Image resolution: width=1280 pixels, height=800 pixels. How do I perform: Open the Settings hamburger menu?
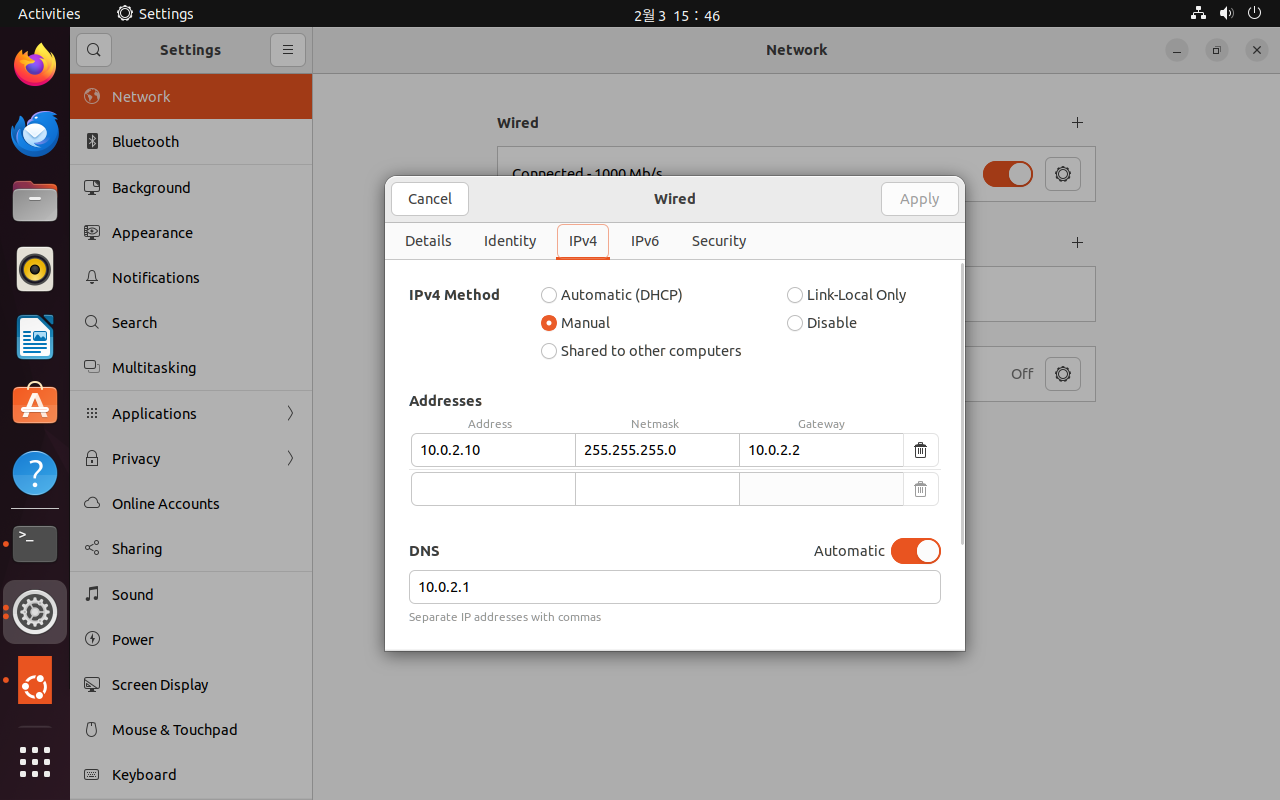[x=287, y=49]
